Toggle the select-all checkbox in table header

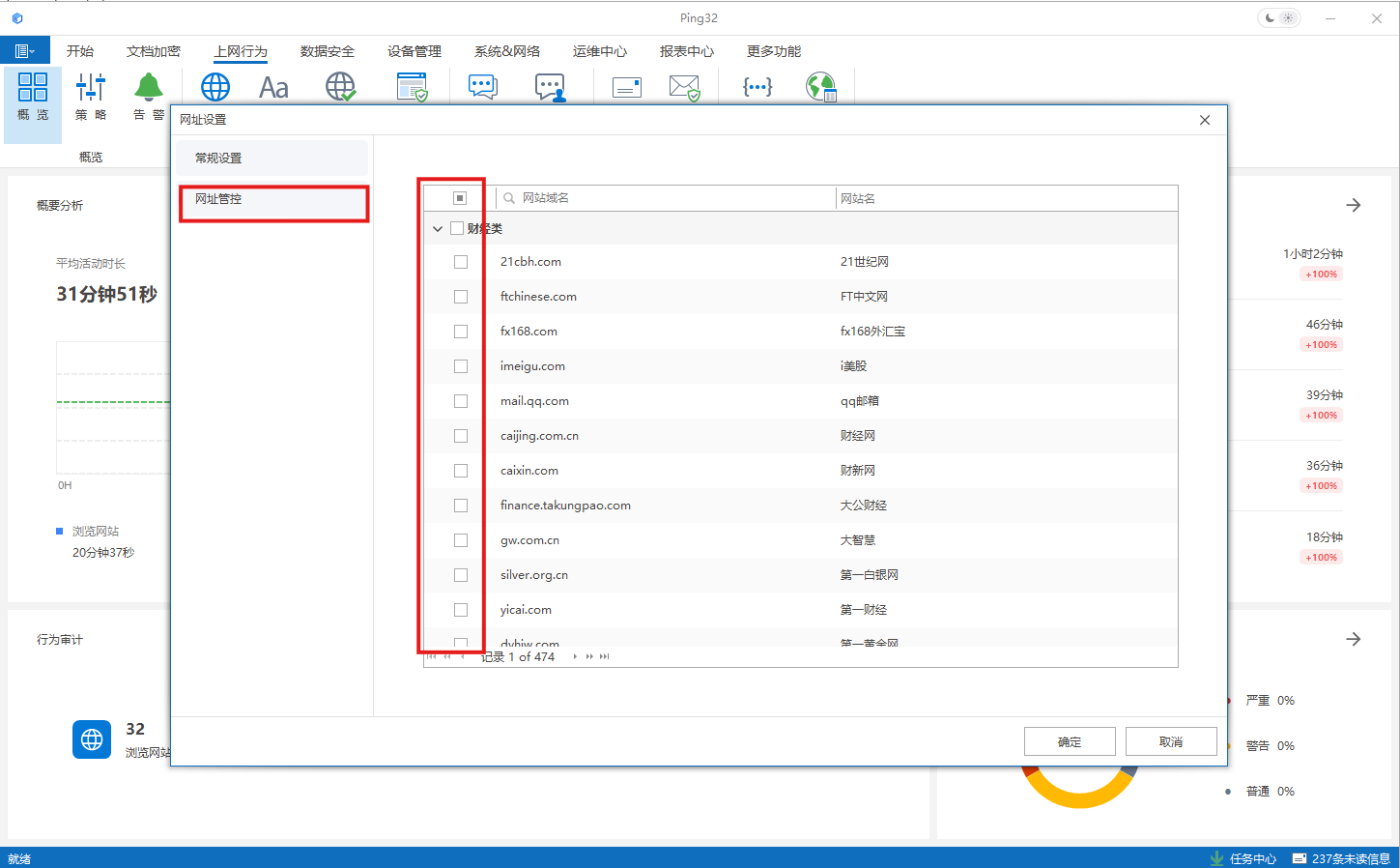coord(460,198)
